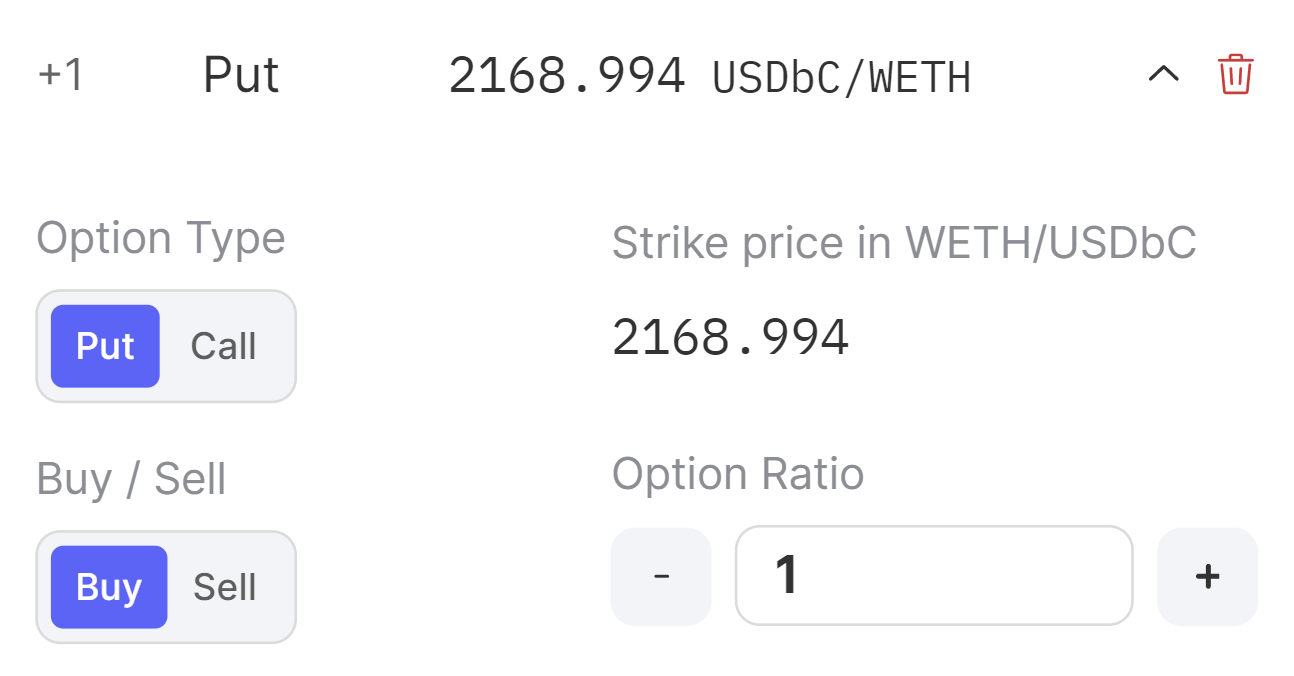Click the strike price value below the label
This screenshot has height=676, width=1294.
(x=730, y=338)
